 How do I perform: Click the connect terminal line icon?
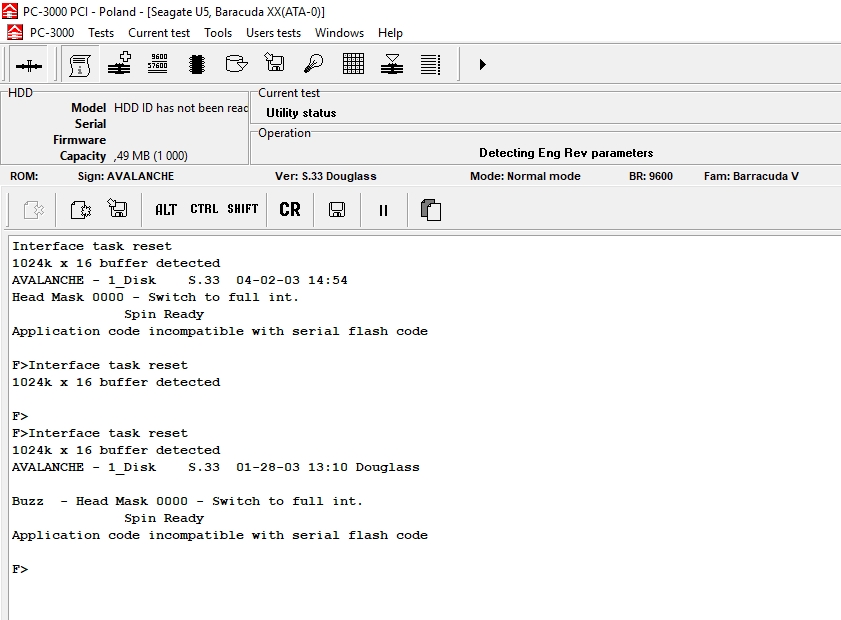(x=28, y=65)
